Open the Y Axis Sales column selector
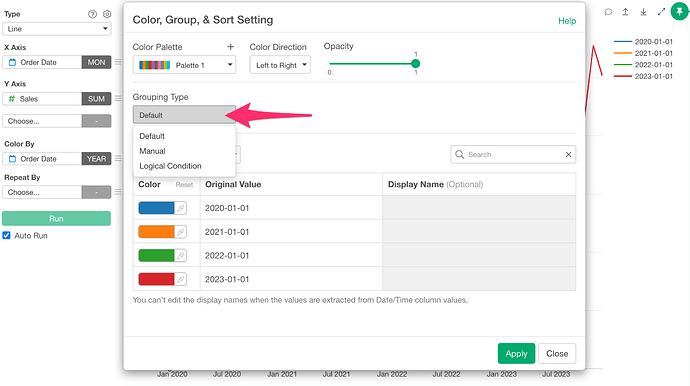 42,99
